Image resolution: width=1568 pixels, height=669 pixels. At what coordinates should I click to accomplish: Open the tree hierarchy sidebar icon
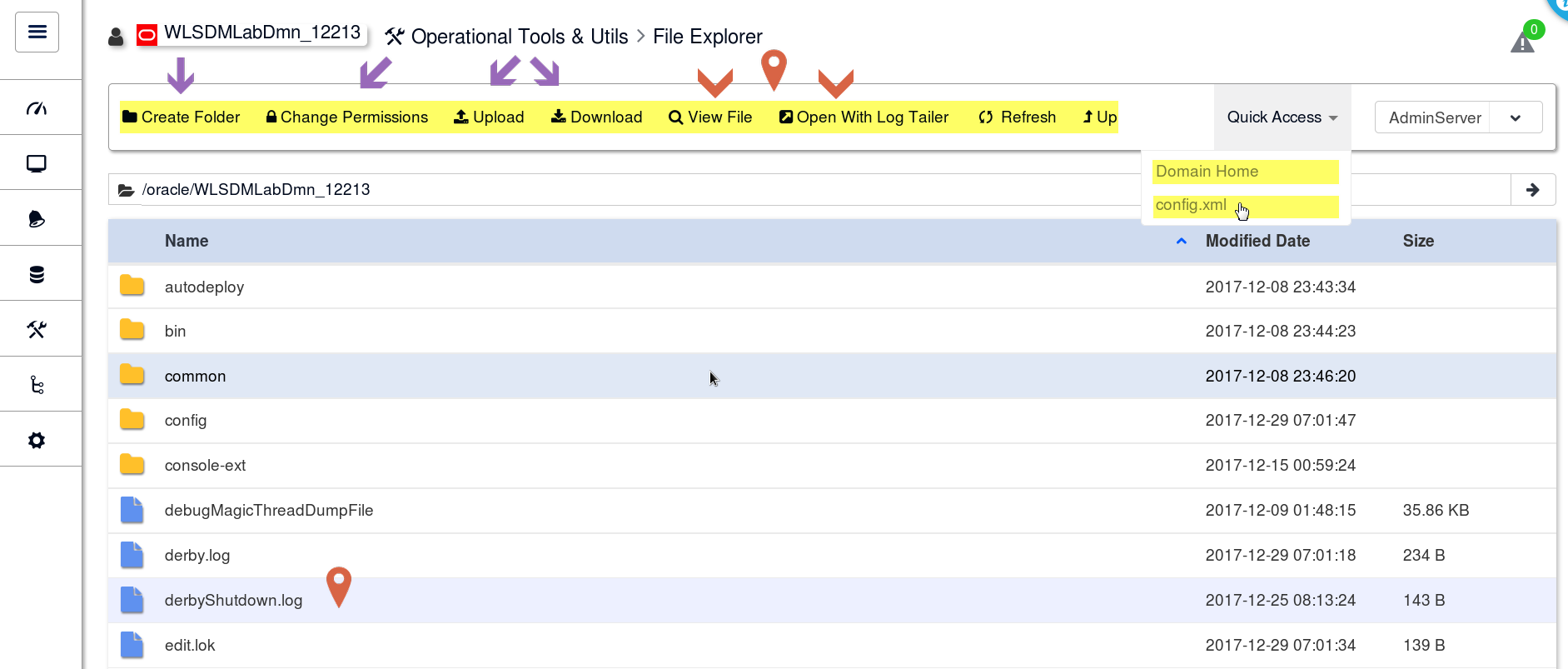tap(37, 385)
